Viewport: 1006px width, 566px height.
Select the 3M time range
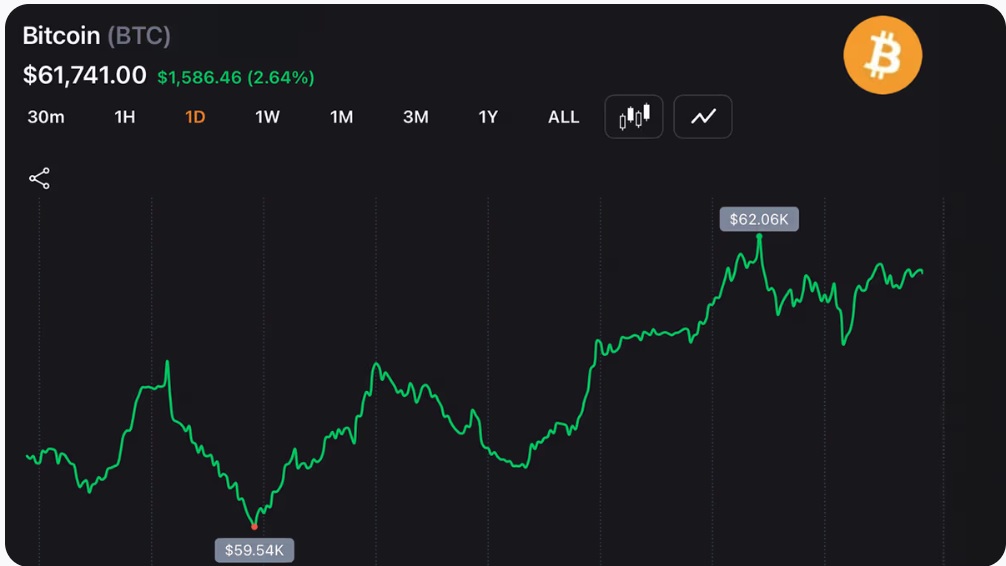tap(416, 117)
